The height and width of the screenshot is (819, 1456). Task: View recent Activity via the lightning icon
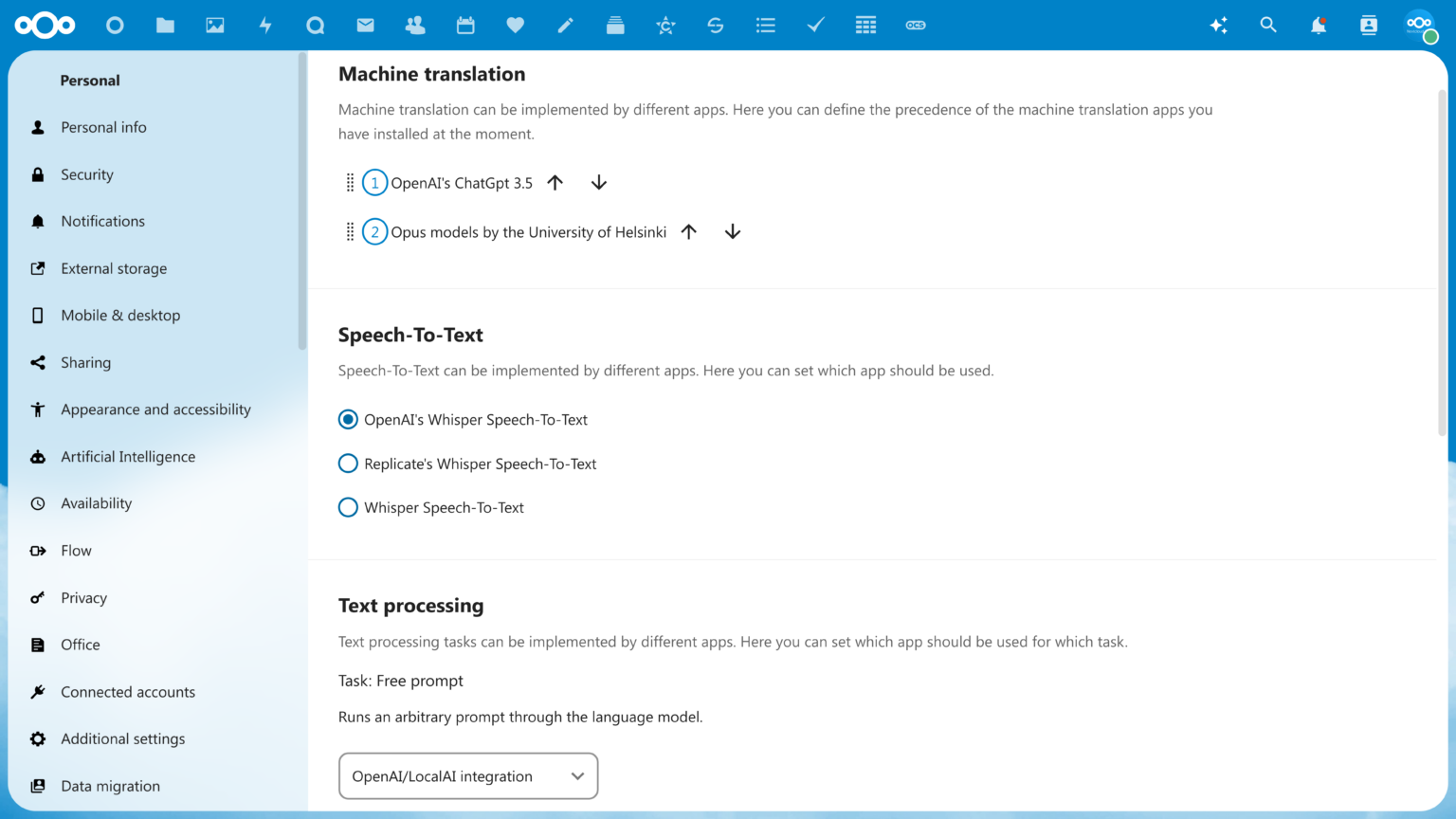(265, 25)
